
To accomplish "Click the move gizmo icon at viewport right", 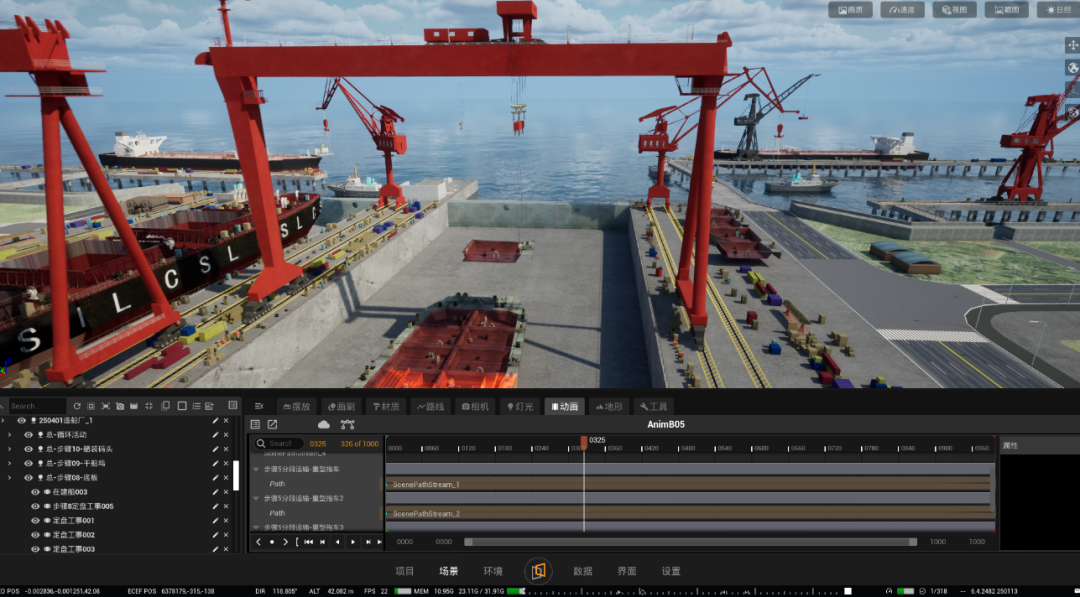I will (x=1072, y=45).
